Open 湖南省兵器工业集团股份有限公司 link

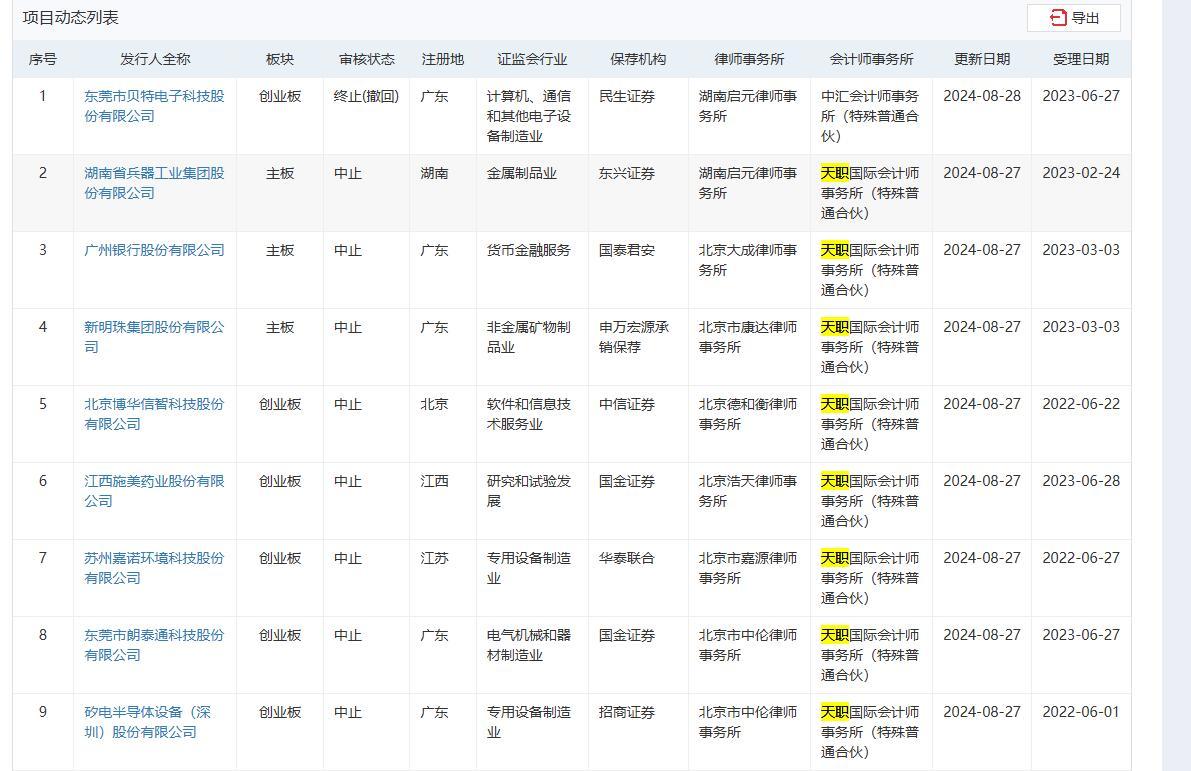pos(154,183)
